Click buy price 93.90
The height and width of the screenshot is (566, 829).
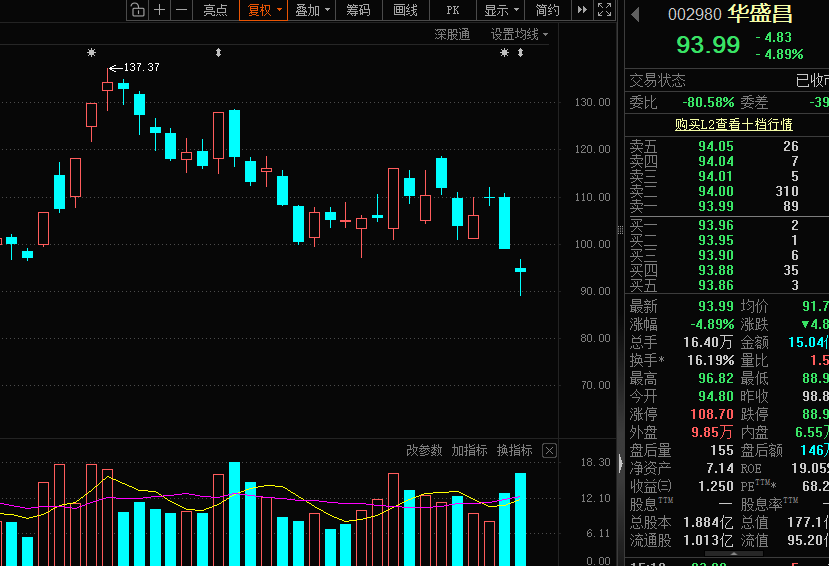pos(715,255)
